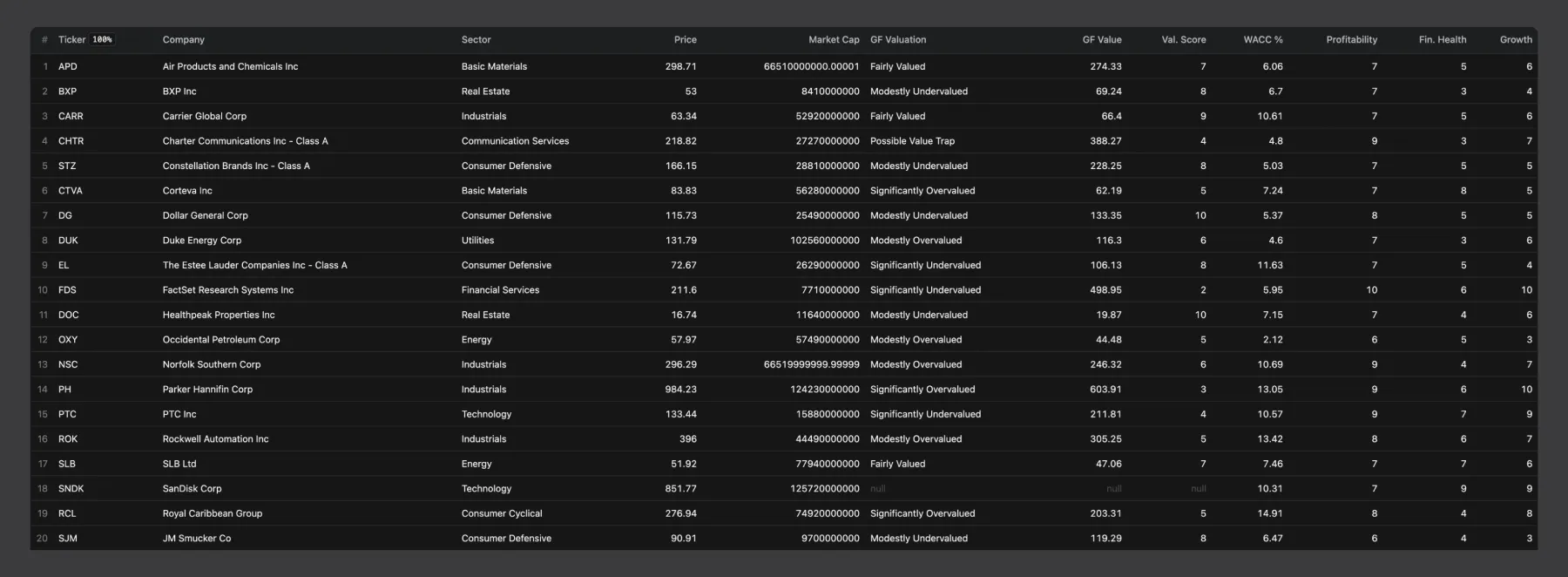1568x577 pixels.
Task: Click the Val. Score column header
Action: pyautogui.click(x=1184, y=40)
